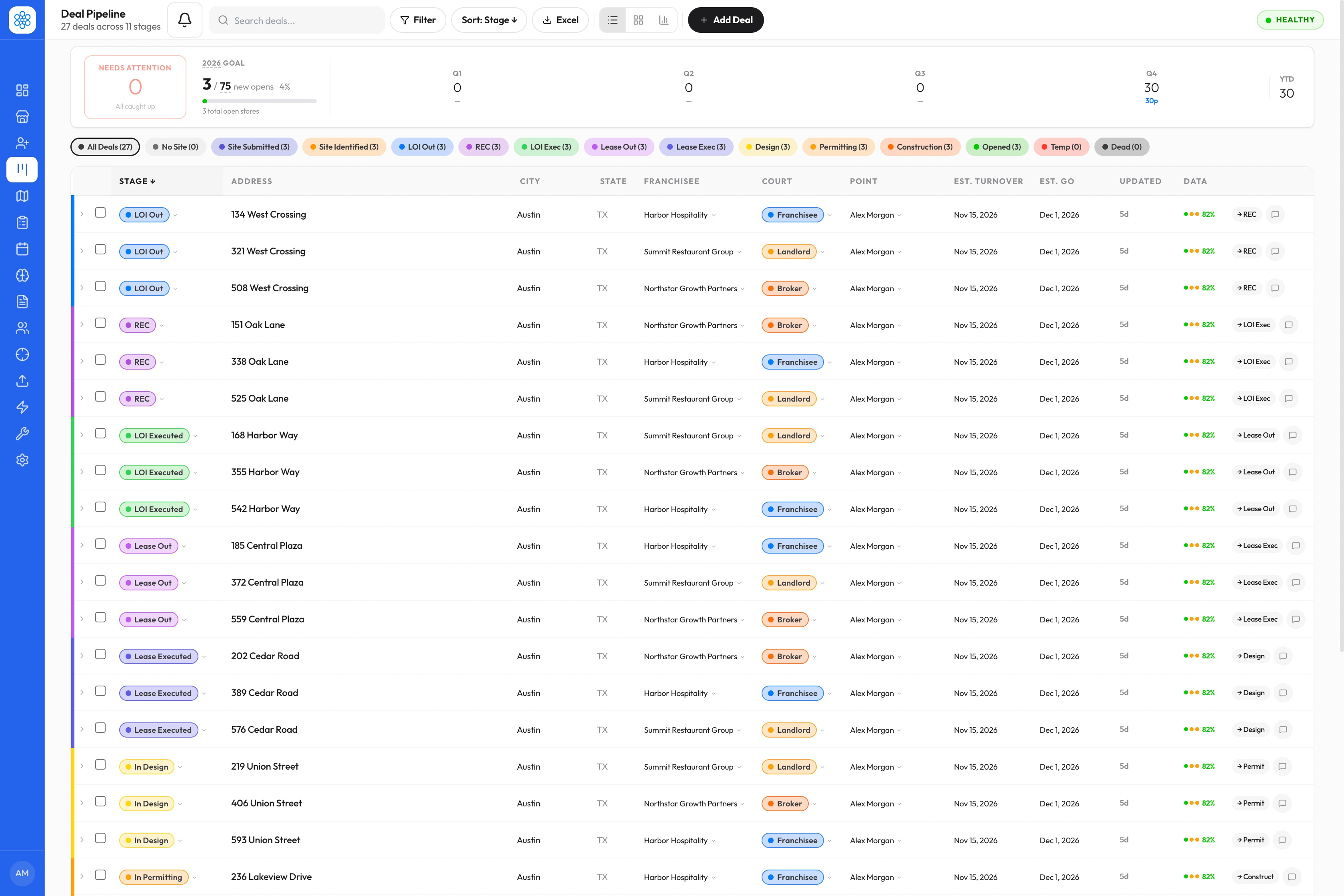Advance 542 Harbor Way to Lease Out
Image resolution: width=1344 pixels, height=896 pixels.
click(x=1256, y=508)
